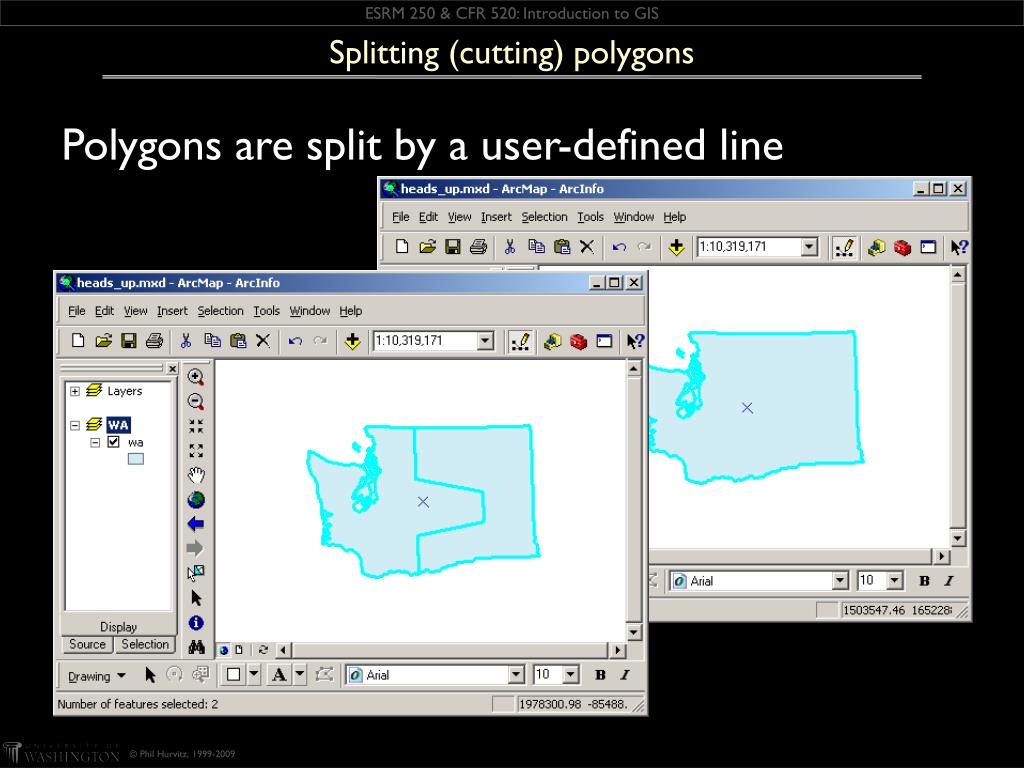Image resolution: width=1024 pixels, height=768 pixels.
Task: Select the Identify info tool
Action: point(196,623)
